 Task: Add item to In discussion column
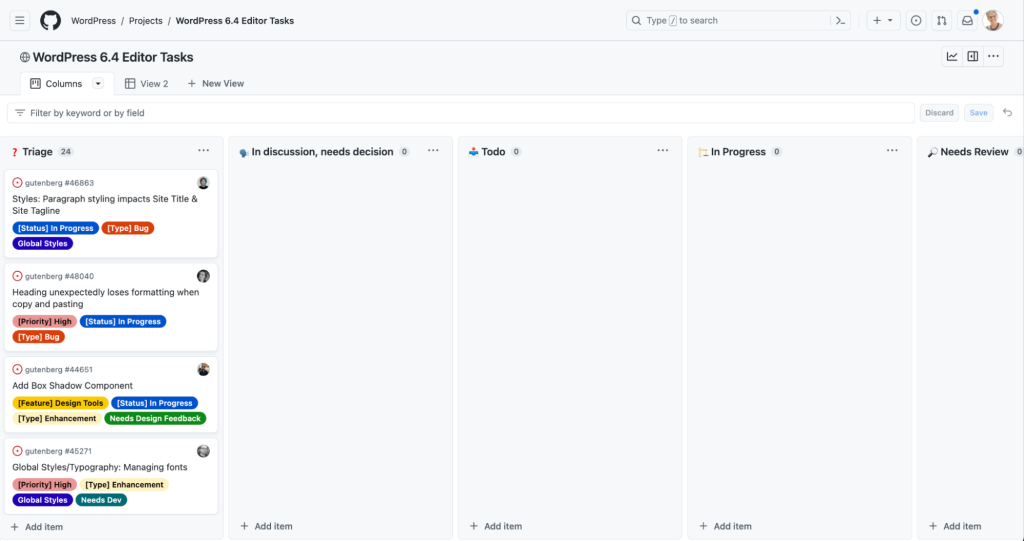click(266, 526)
